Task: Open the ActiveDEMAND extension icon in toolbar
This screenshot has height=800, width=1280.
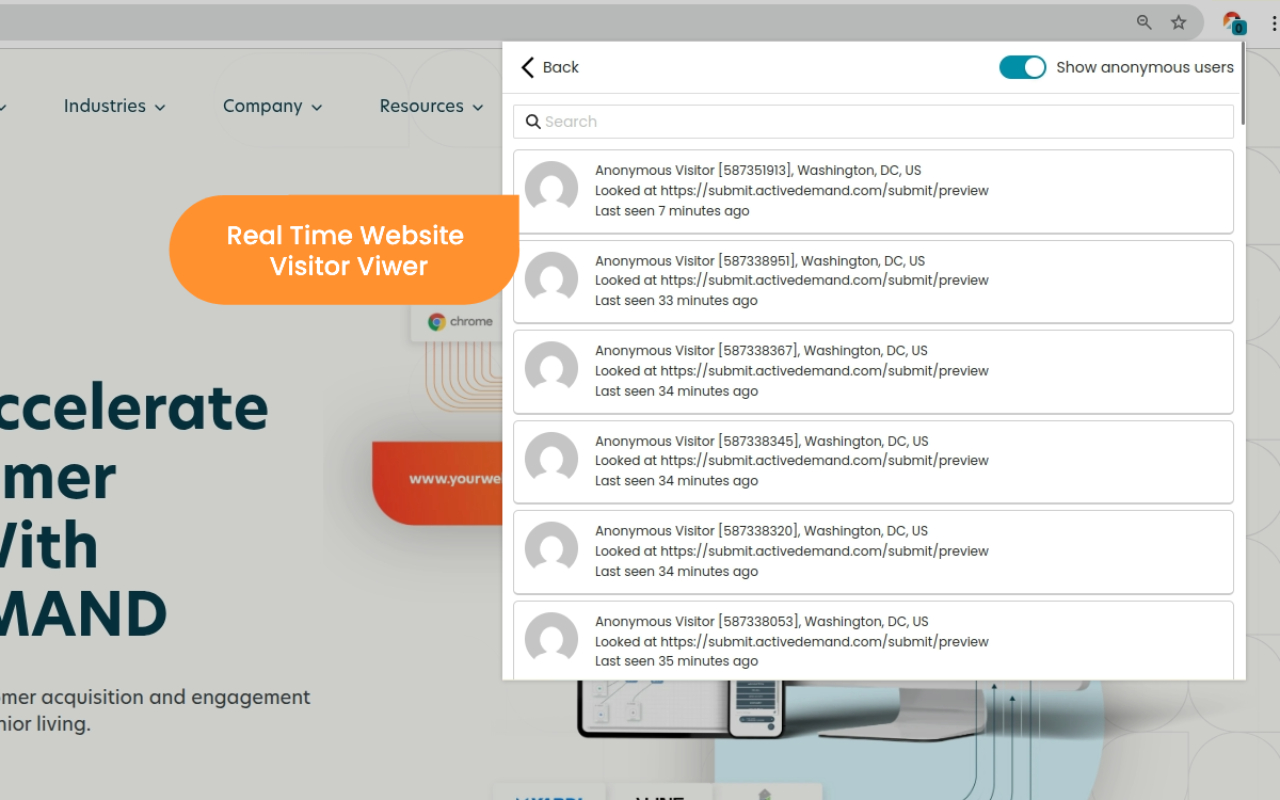Action: (1233, 22)
